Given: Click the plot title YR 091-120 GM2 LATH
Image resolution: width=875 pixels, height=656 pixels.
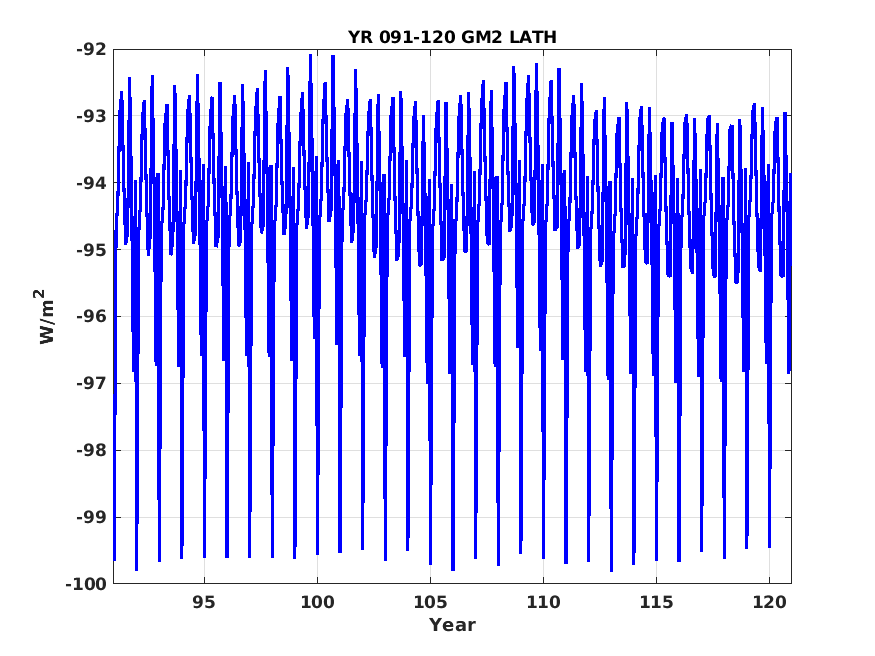Looking at the screenshot, I should click(x=452, y=37).
